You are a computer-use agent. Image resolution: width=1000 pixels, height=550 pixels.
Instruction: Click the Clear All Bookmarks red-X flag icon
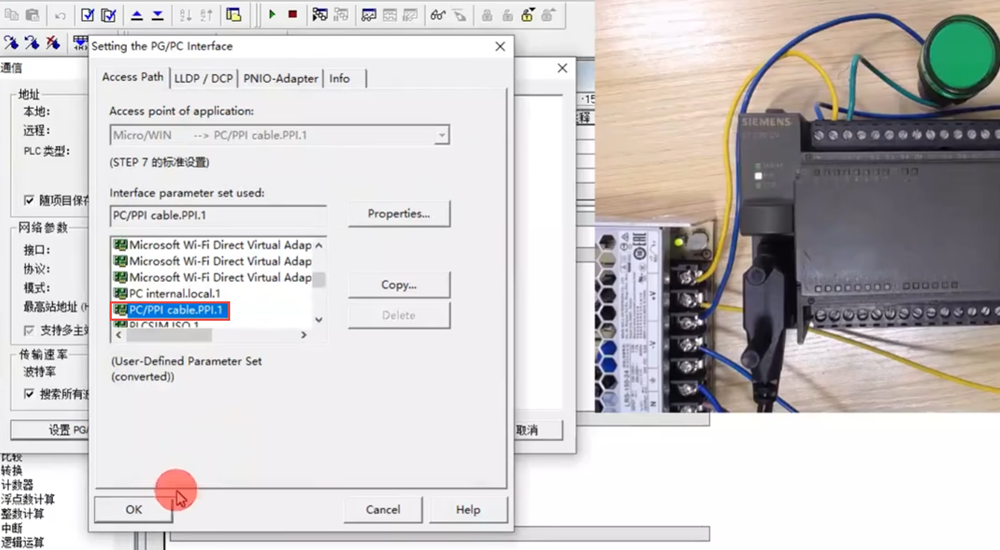click(53, 43)
